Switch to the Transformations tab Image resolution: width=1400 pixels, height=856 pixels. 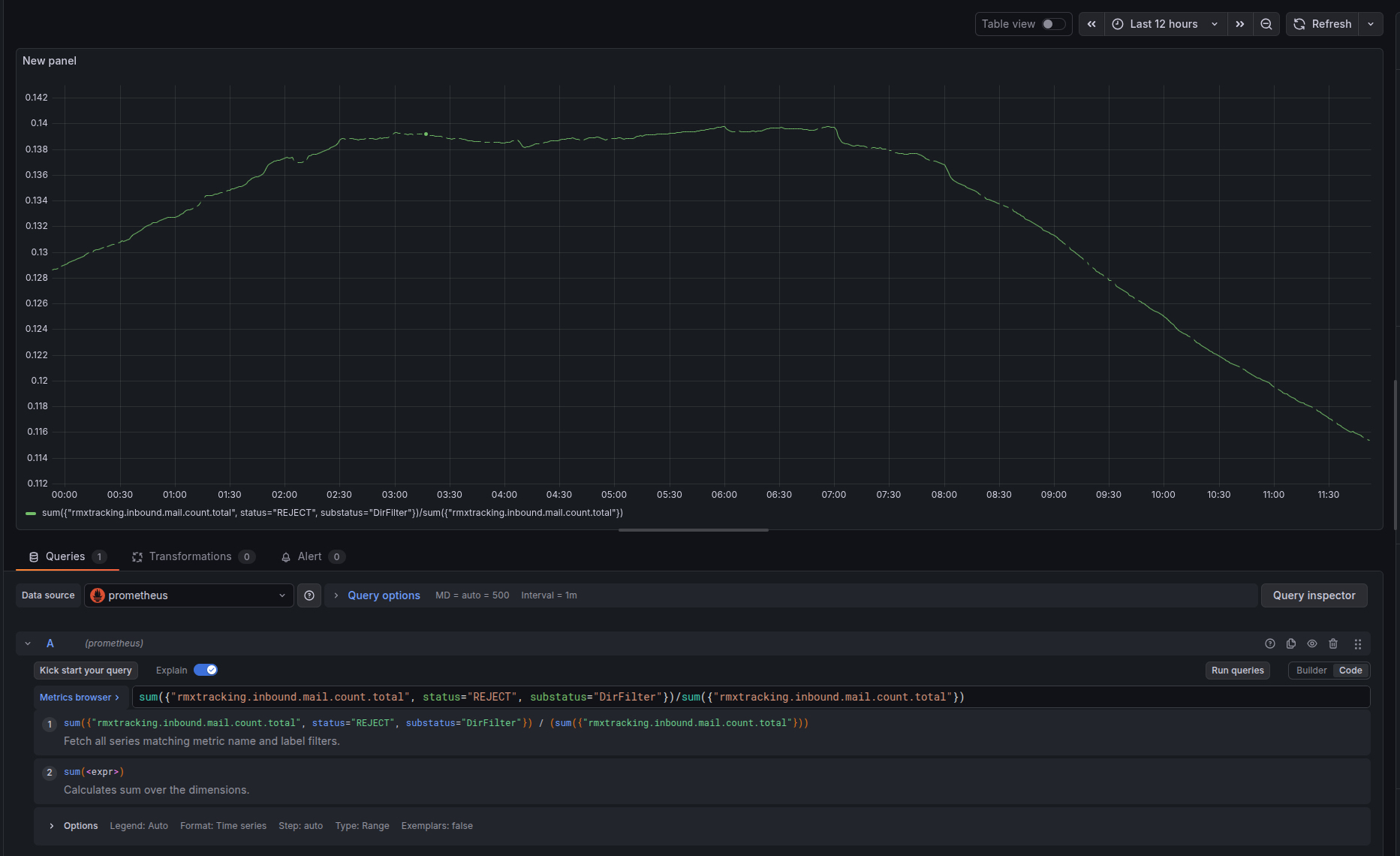(x=192, y=556)
